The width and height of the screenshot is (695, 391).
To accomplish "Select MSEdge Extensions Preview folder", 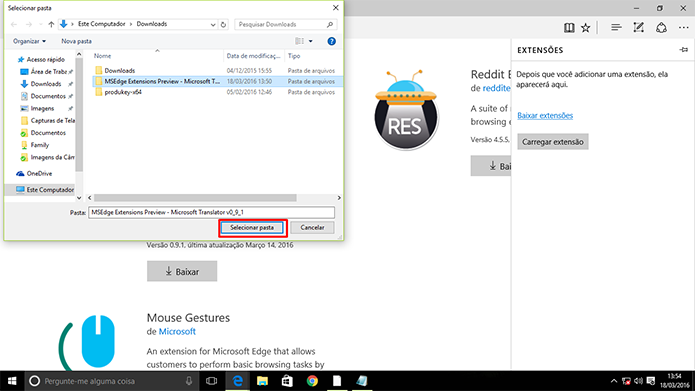I will (x=217, y=81).
